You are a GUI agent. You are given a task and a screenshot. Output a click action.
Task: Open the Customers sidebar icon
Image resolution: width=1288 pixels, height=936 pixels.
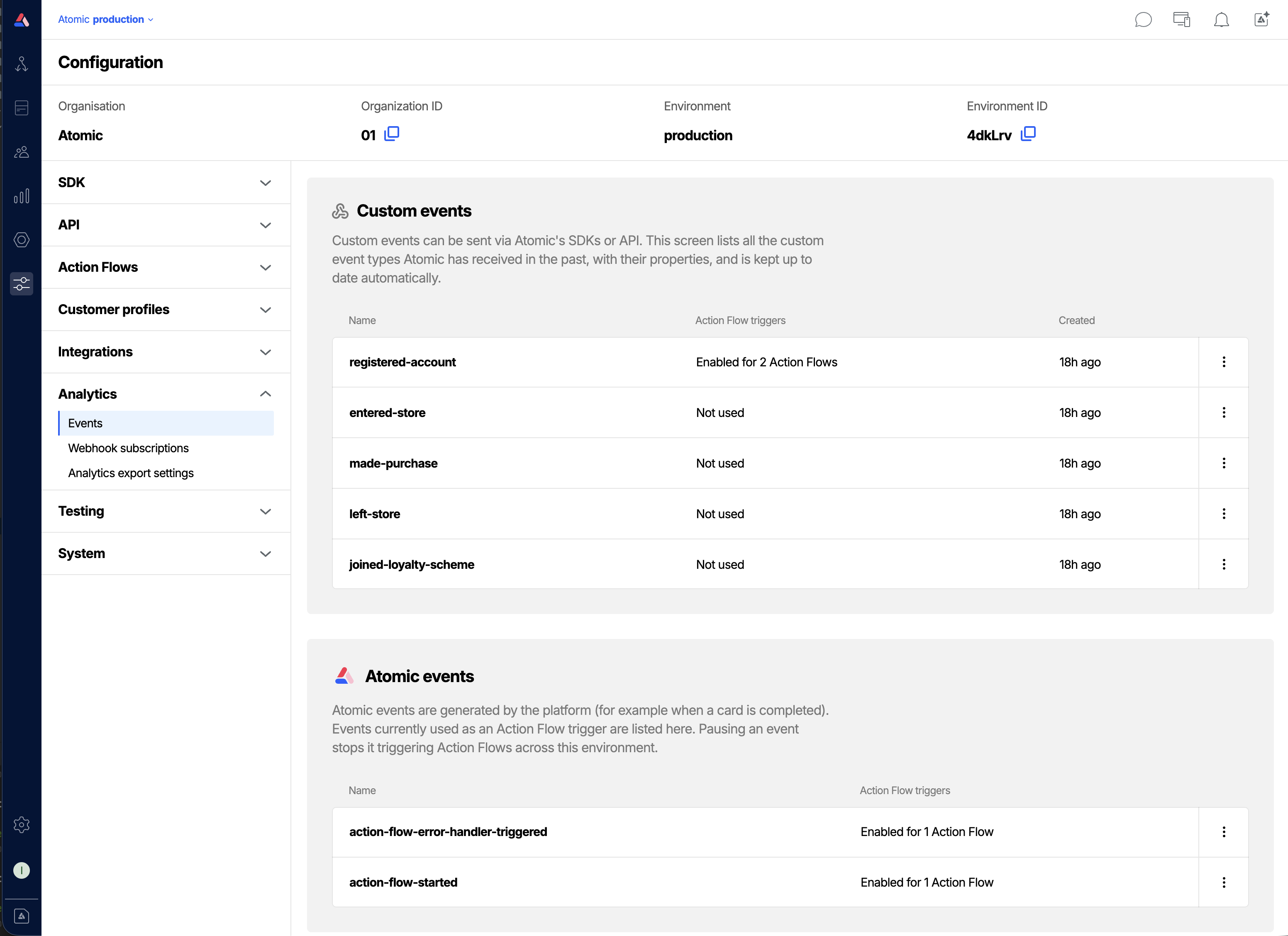coord(22,152)
